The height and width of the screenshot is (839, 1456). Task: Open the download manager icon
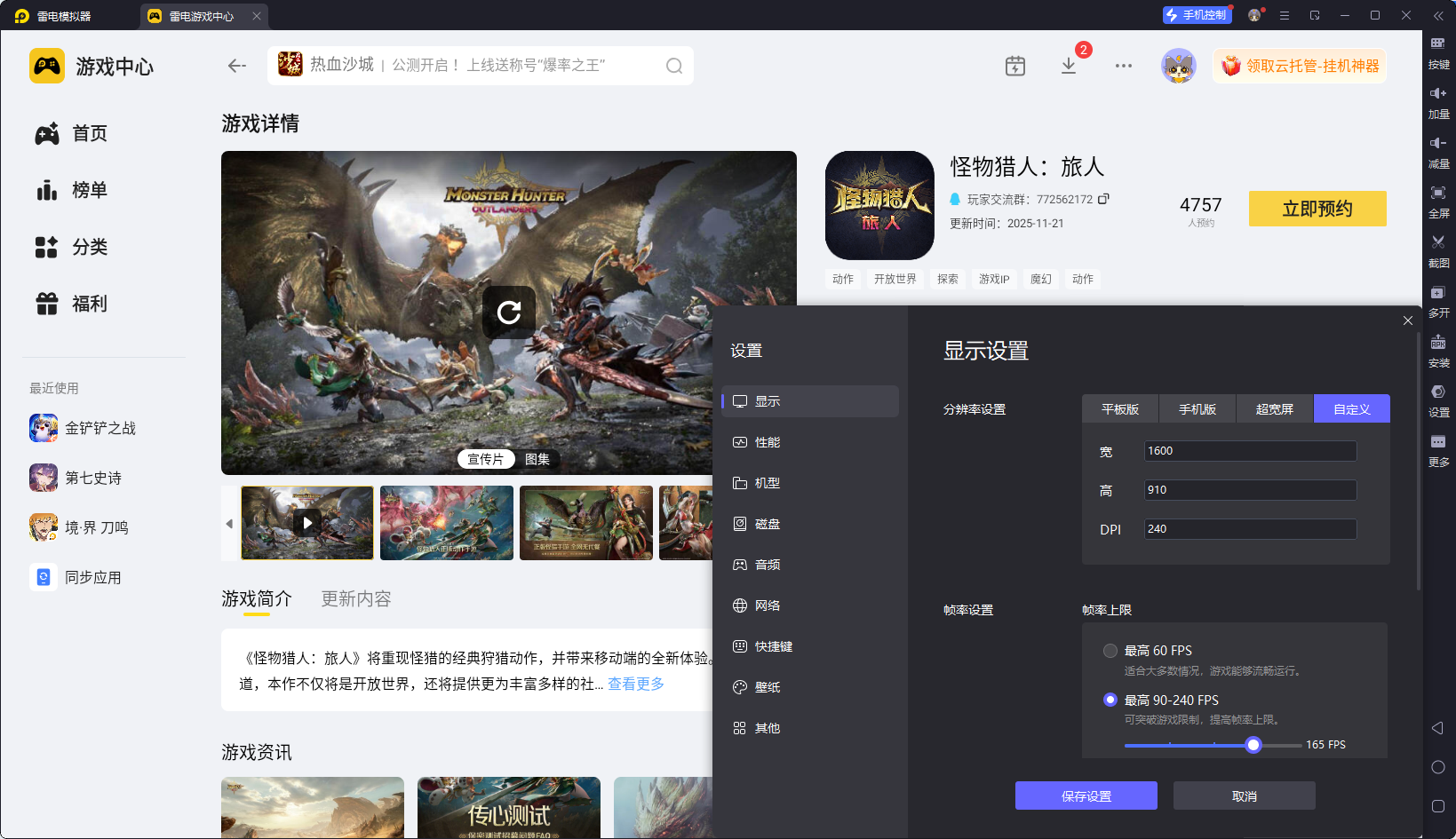tap(1069, 66)
